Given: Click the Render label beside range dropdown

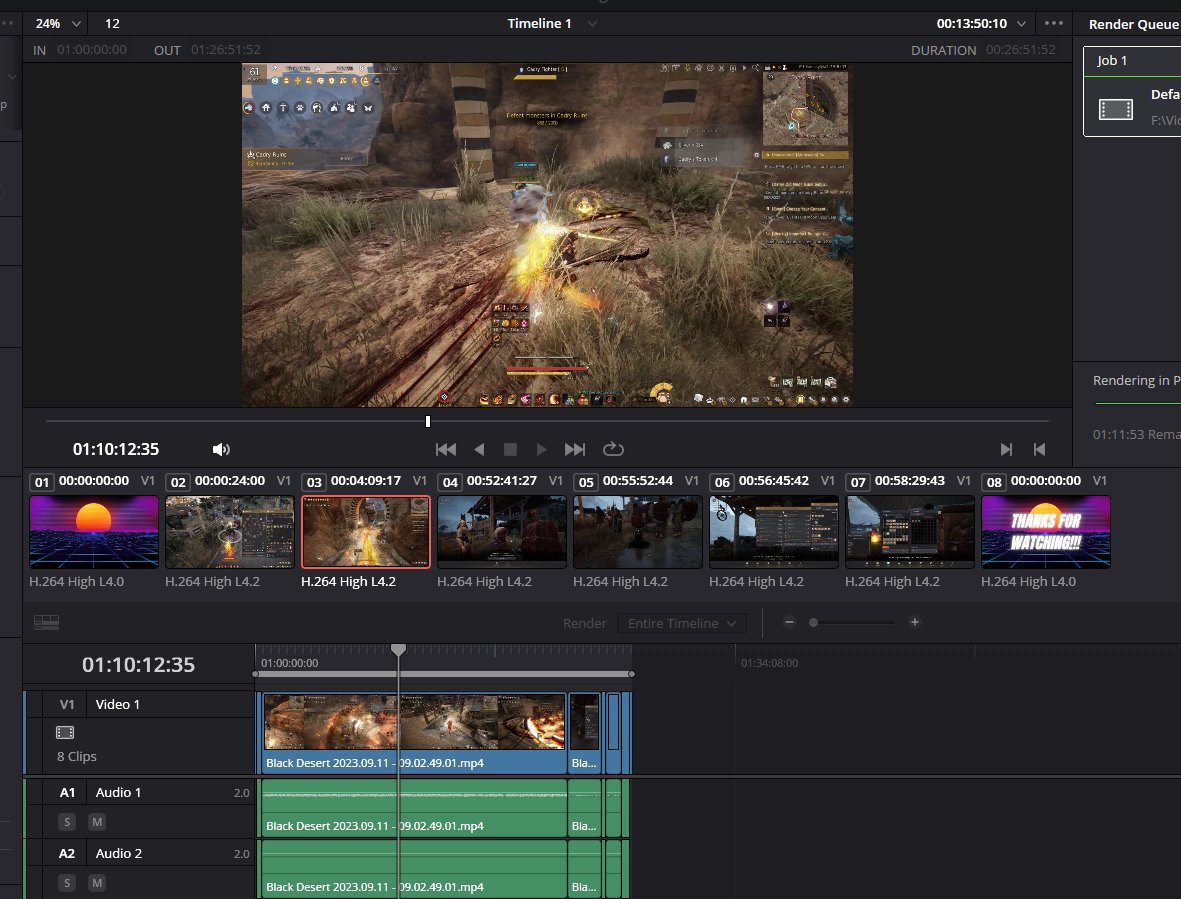Looking at the screenshot, I should 584,623.
